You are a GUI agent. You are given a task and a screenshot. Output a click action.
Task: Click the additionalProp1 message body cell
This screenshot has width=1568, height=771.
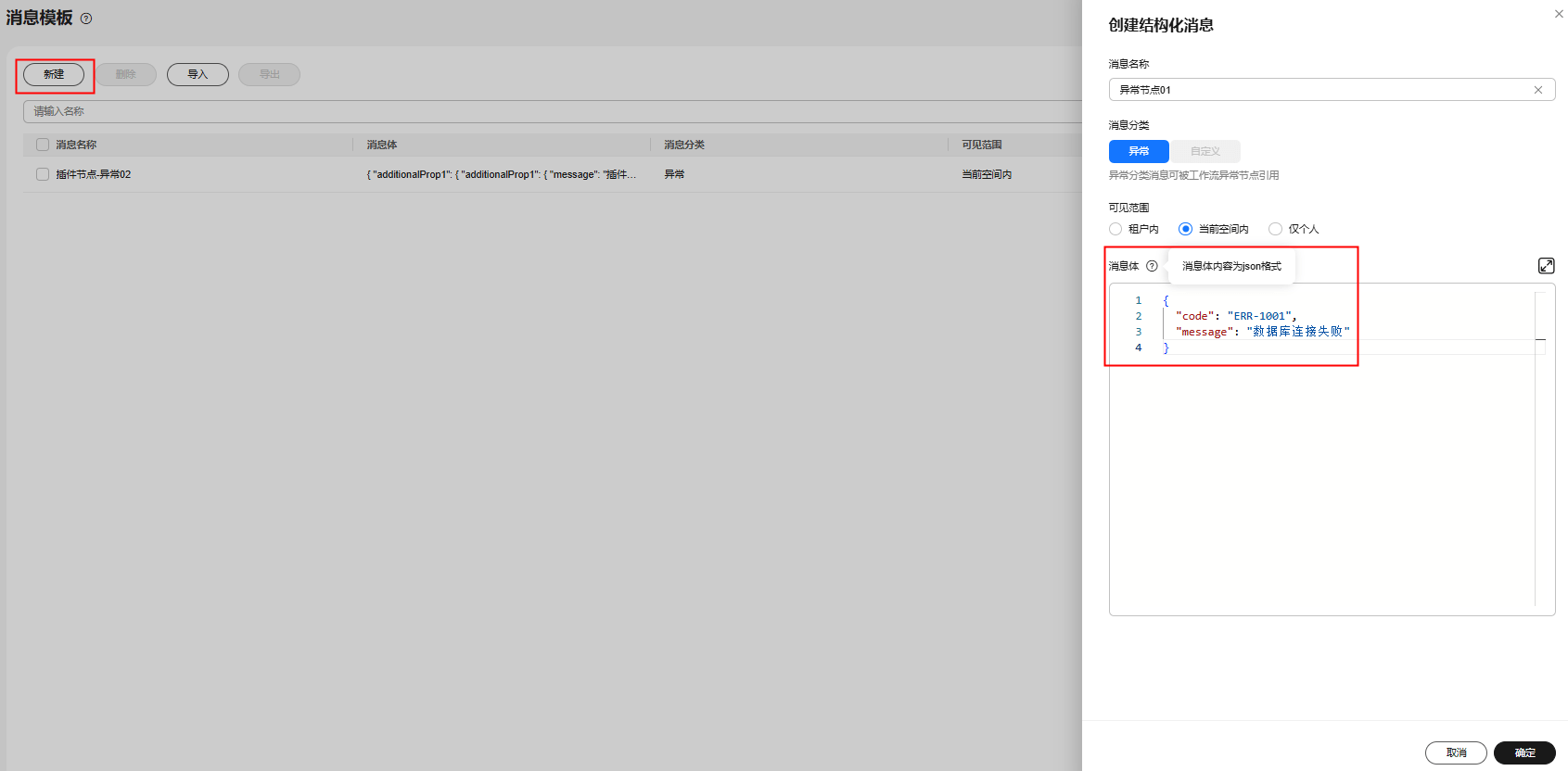502,174
